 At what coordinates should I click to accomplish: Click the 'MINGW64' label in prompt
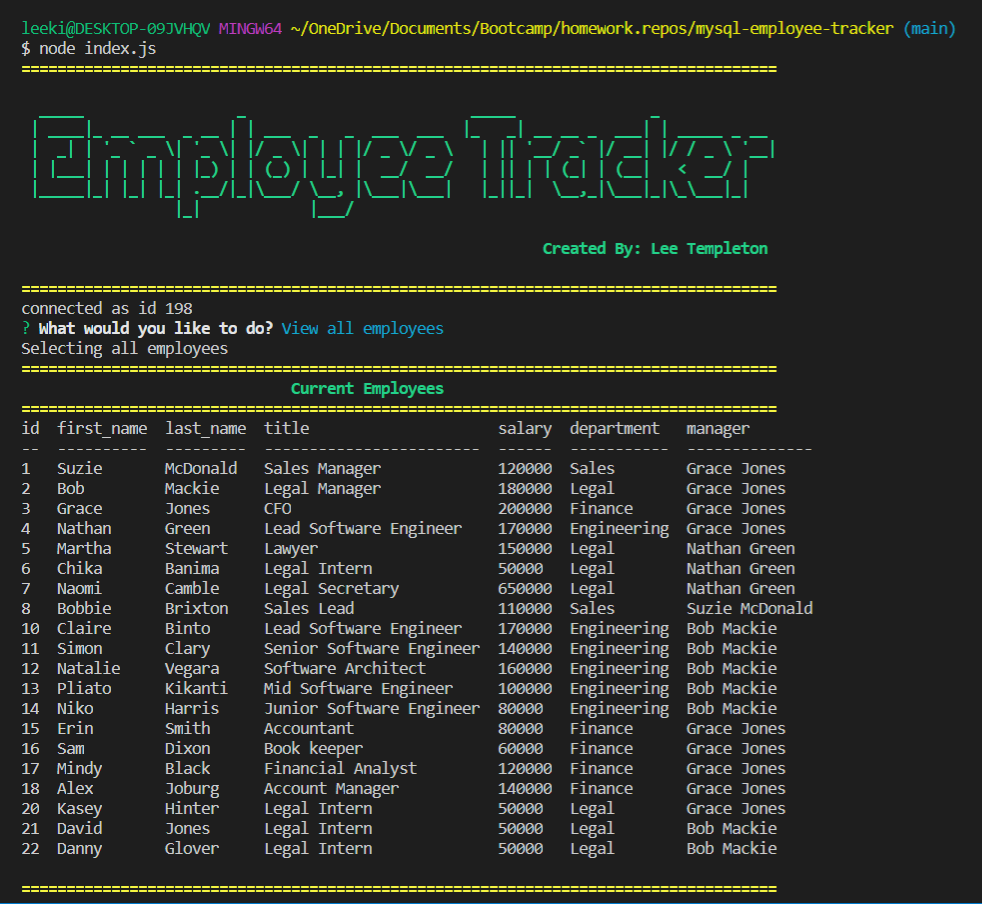tap(250, 29)
